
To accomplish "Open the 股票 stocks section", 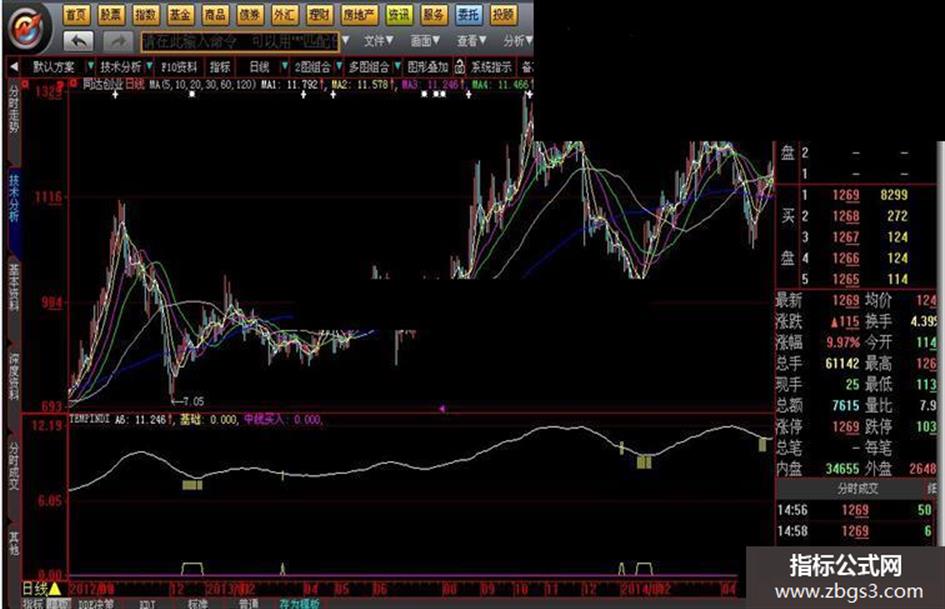I will click(x=110, y=14).
